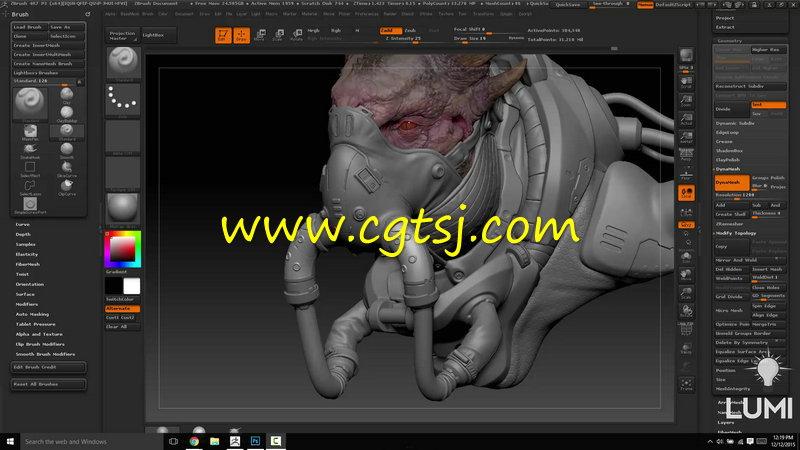Expand the Auto Masking section

[32, 314]
